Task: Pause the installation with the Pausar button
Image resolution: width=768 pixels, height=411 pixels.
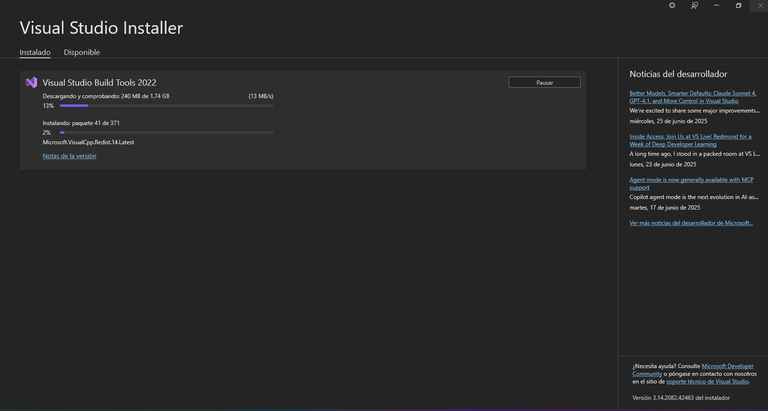Action: tap(544, 82)
